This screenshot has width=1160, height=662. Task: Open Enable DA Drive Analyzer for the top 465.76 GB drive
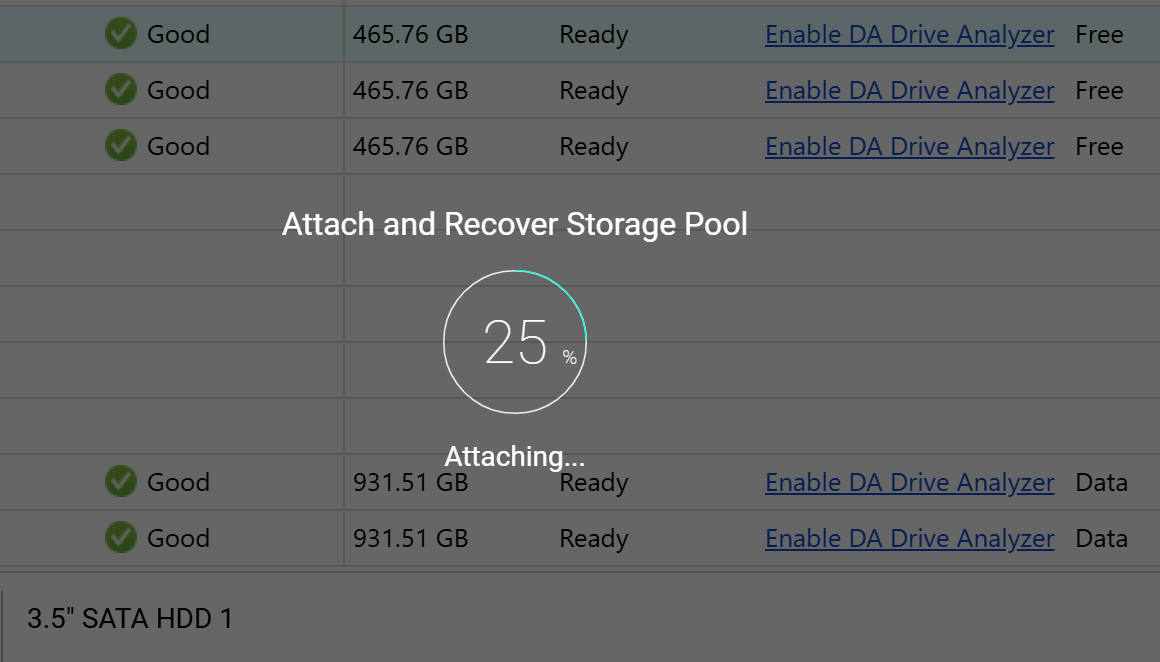(x=909, y=34)
